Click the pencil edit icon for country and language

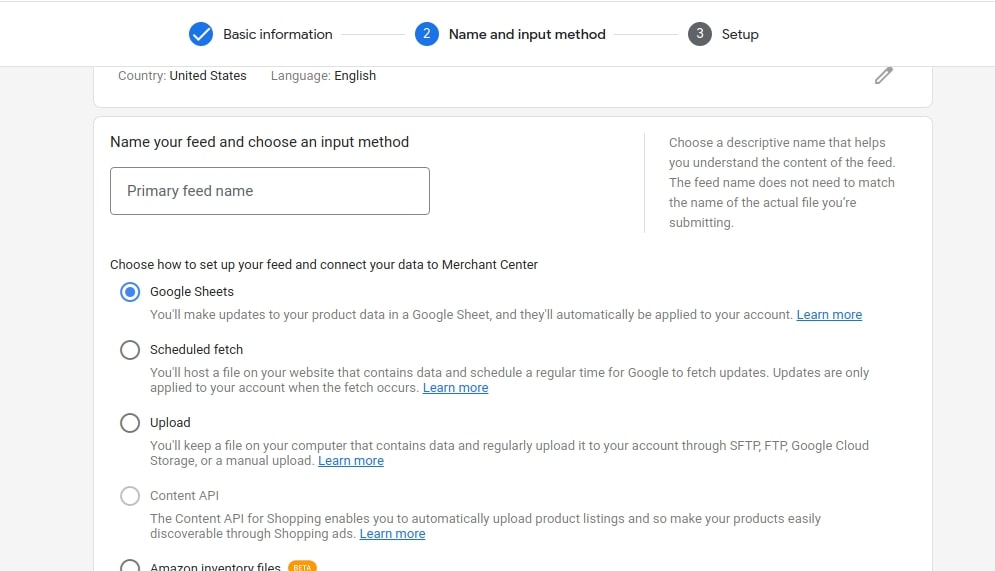[x=883, y=75]
